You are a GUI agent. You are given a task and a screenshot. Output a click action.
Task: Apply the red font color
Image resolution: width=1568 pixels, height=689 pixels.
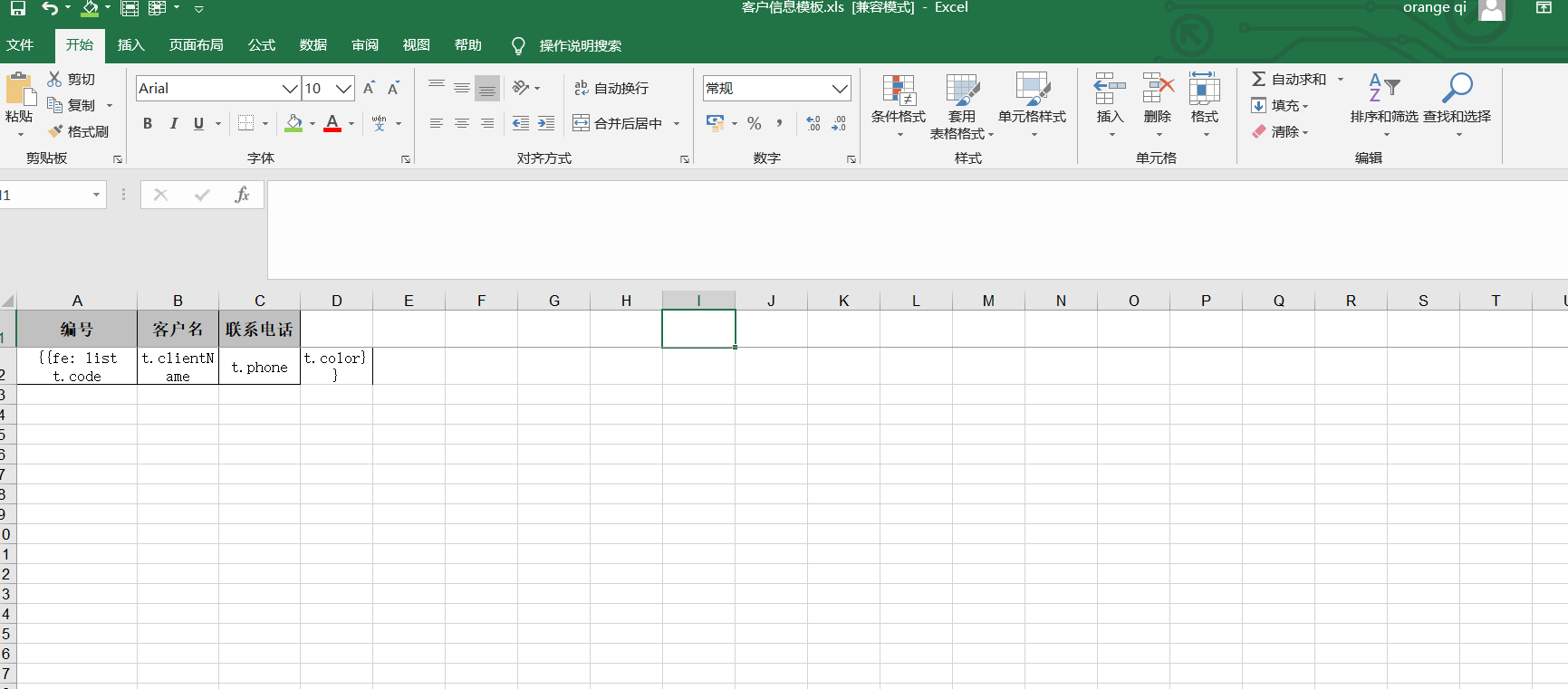332,123
